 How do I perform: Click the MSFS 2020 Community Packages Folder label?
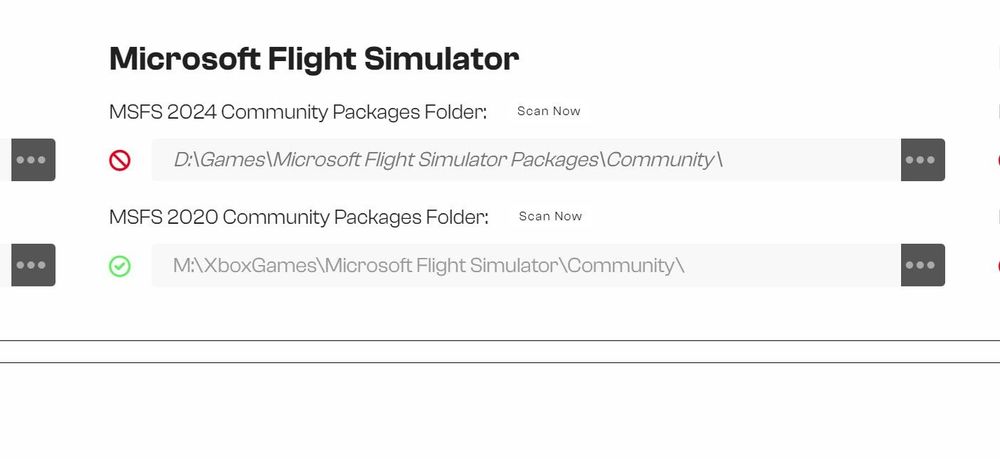299,217
